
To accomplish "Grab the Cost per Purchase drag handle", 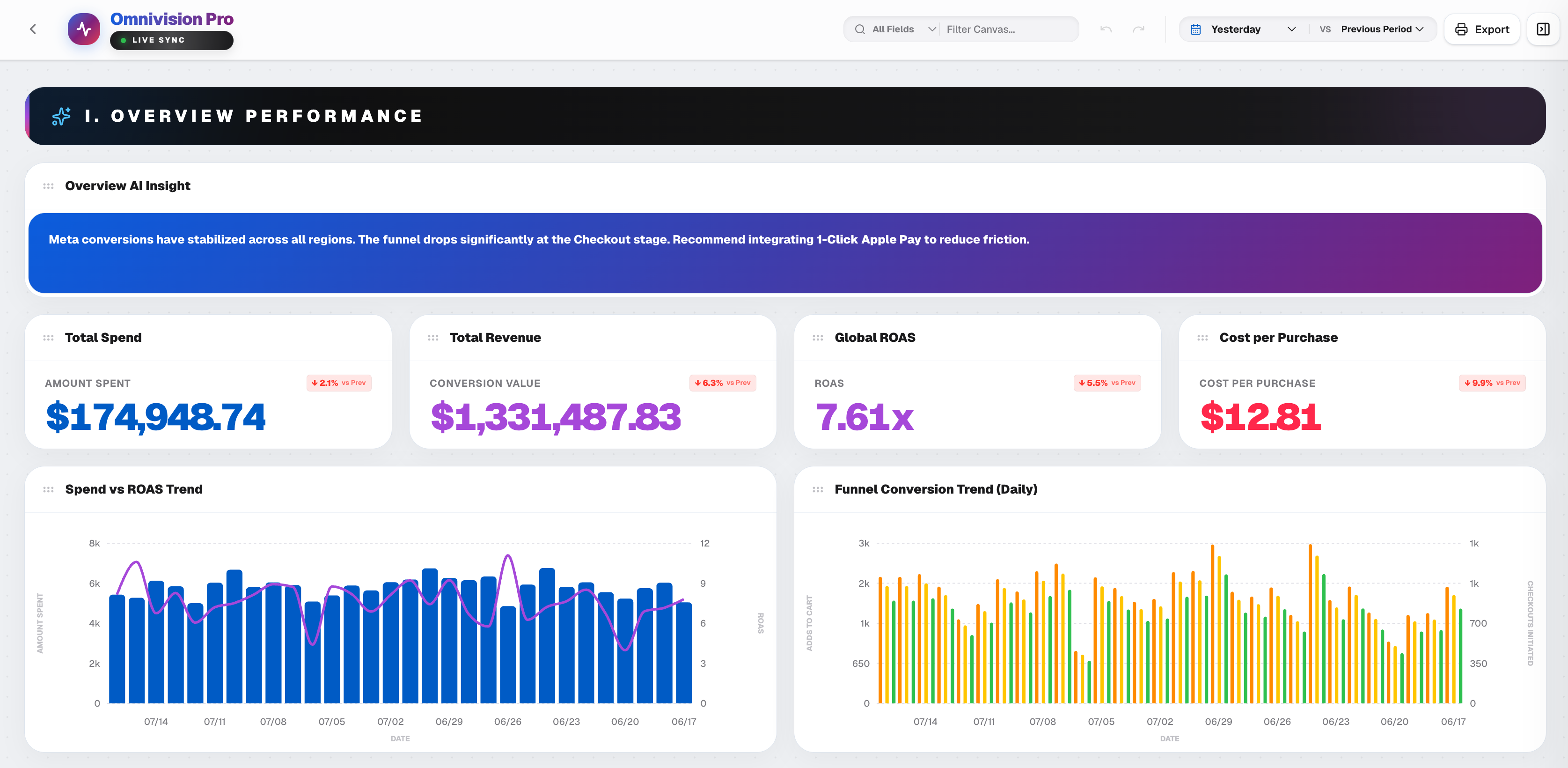I will click(1203, 338).
